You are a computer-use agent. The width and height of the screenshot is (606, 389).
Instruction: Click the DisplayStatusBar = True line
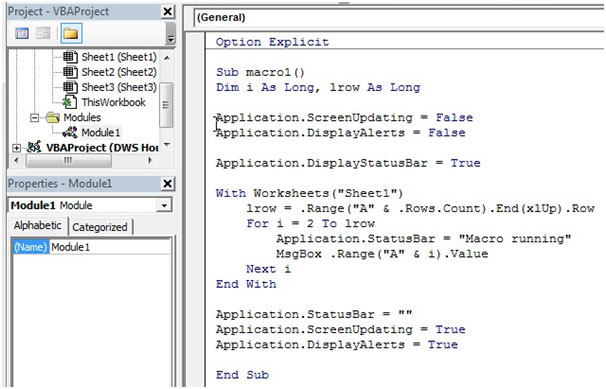click(x=348, y=163)
